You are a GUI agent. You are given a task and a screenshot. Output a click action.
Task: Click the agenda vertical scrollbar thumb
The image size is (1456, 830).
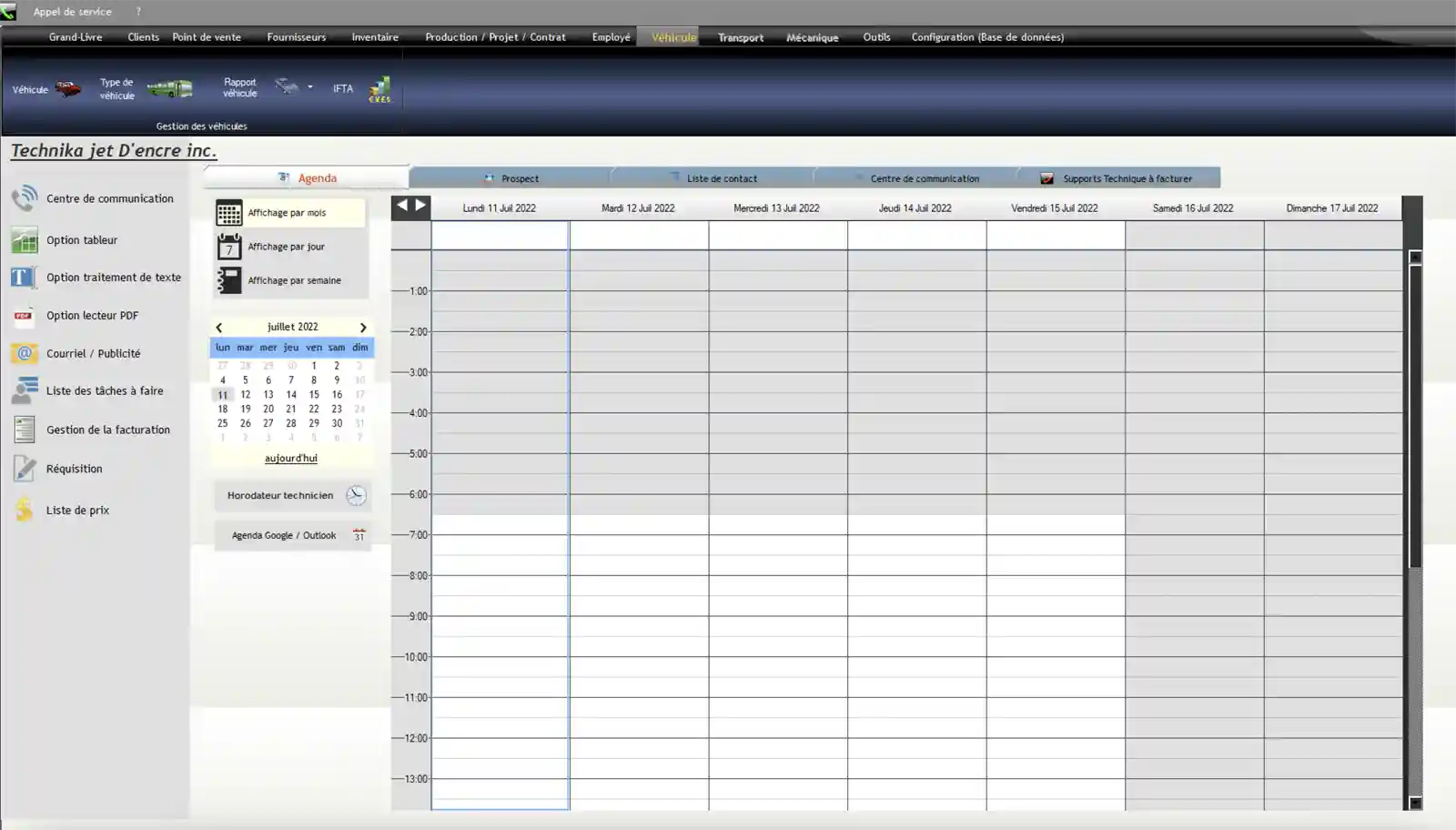[1415, 416]
